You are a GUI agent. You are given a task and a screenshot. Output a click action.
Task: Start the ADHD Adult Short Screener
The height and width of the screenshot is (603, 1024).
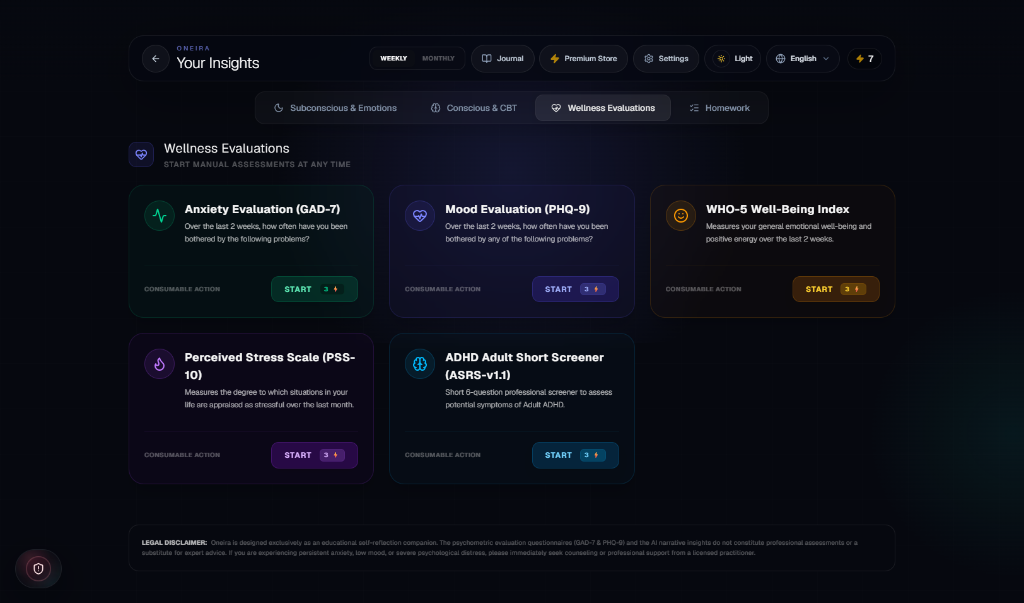click(x=575, y=455)
